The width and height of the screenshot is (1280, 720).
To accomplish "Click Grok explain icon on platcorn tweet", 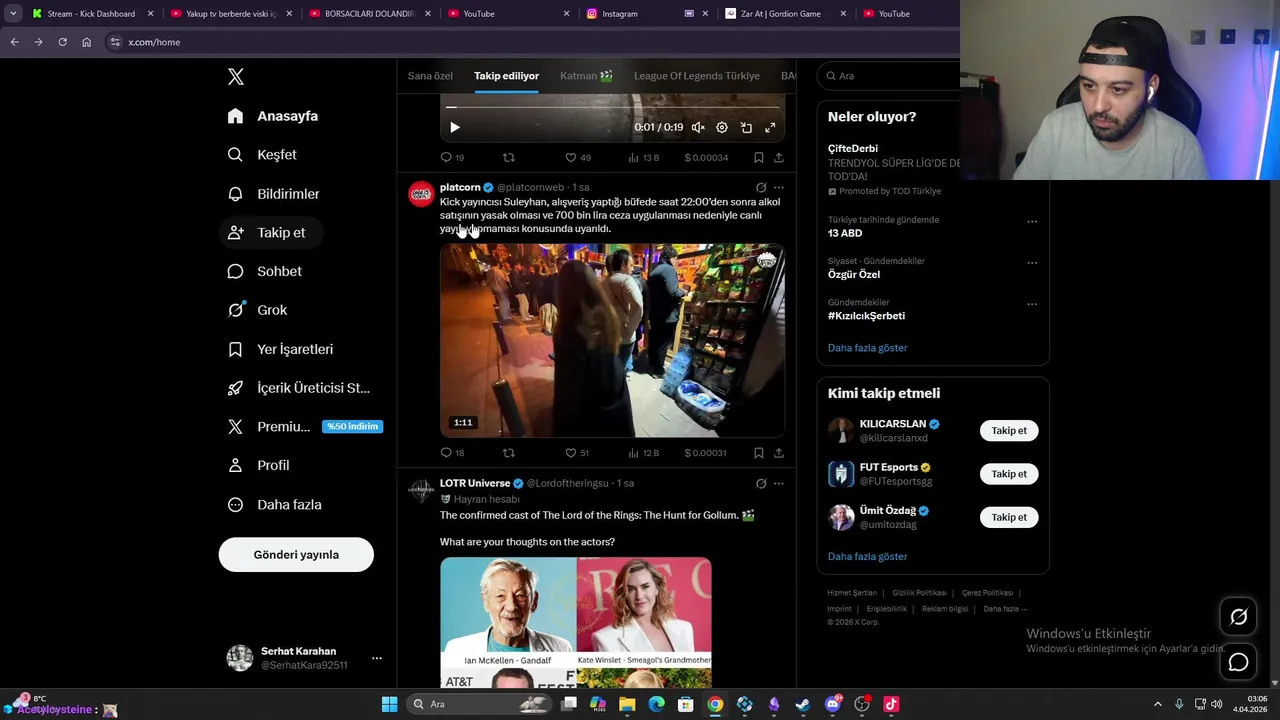I will (761, 188).
